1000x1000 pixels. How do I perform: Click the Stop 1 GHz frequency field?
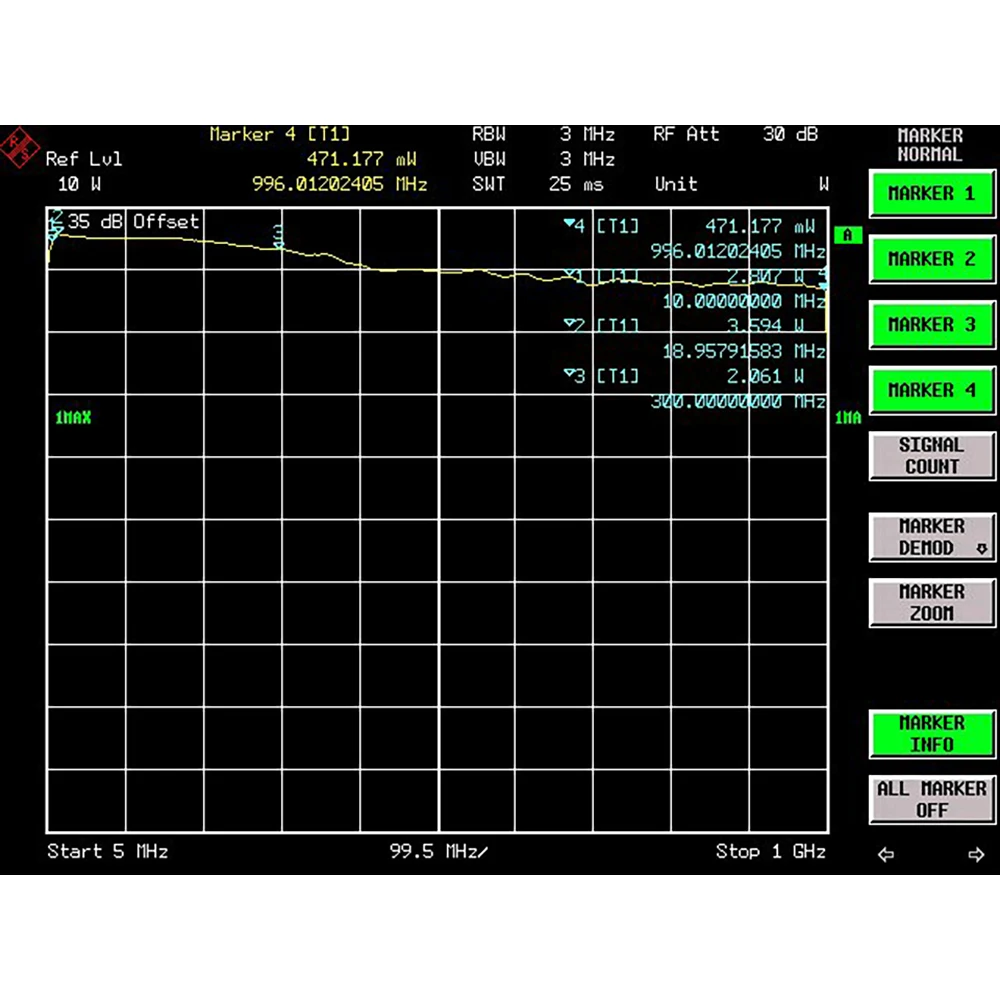(770, 852)
